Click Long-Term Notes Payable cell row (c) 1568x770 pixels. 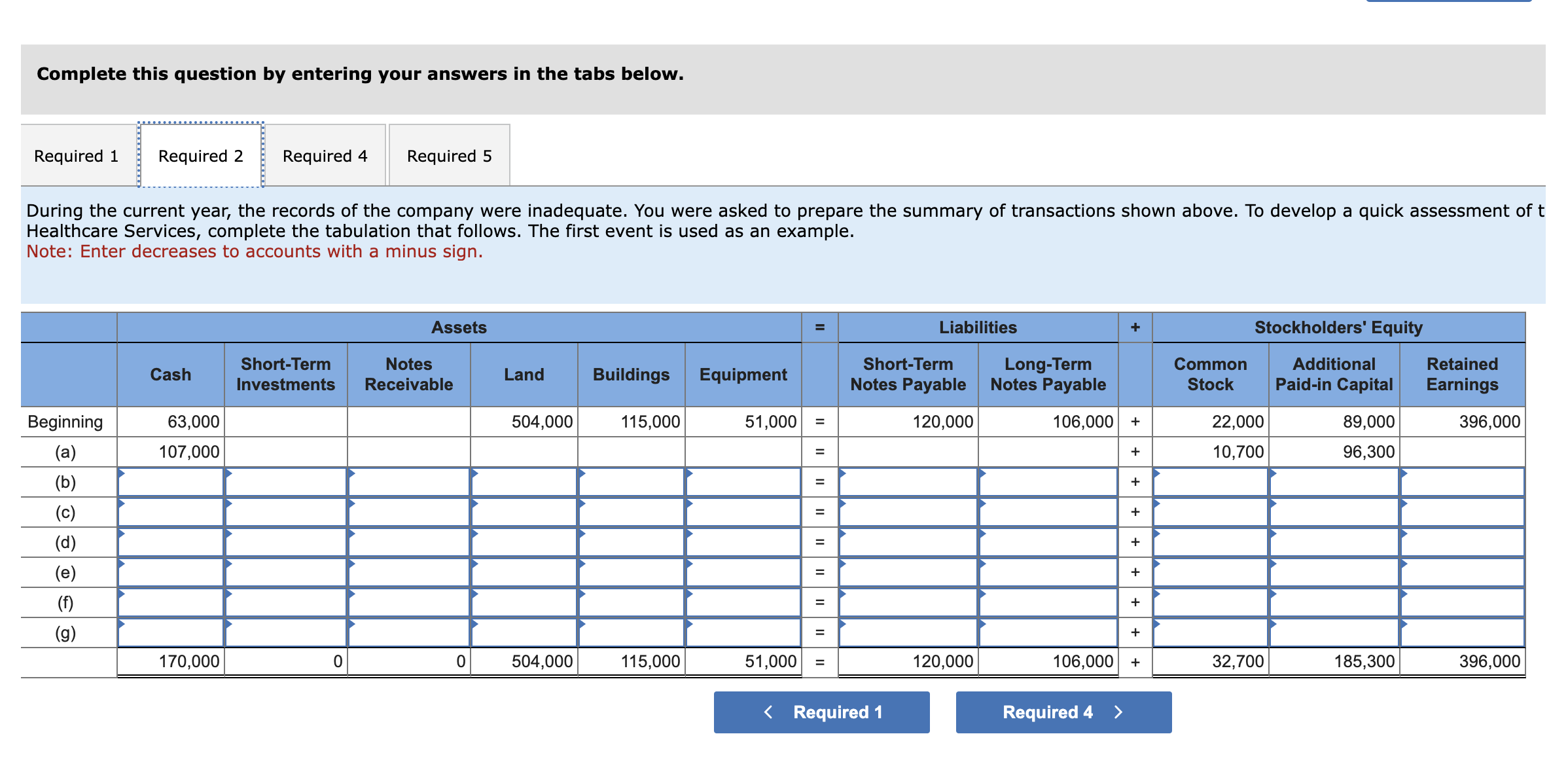click(x=1048, y=513)
